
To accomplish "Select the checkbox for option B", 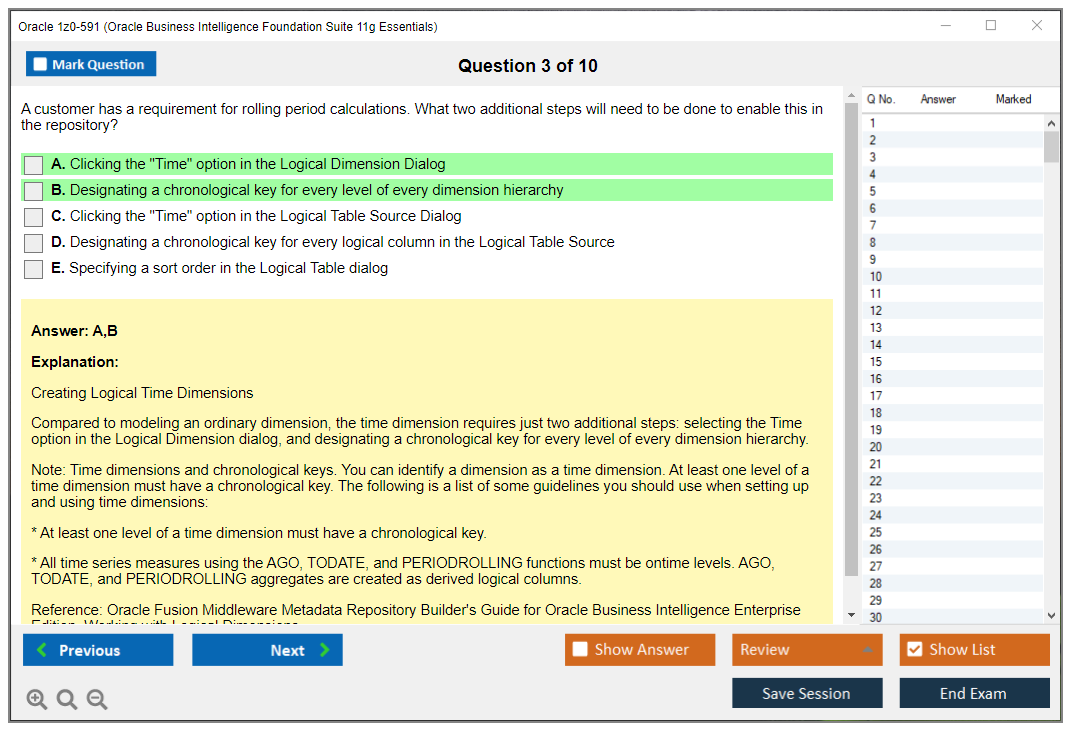I will (x=34, y=191).
